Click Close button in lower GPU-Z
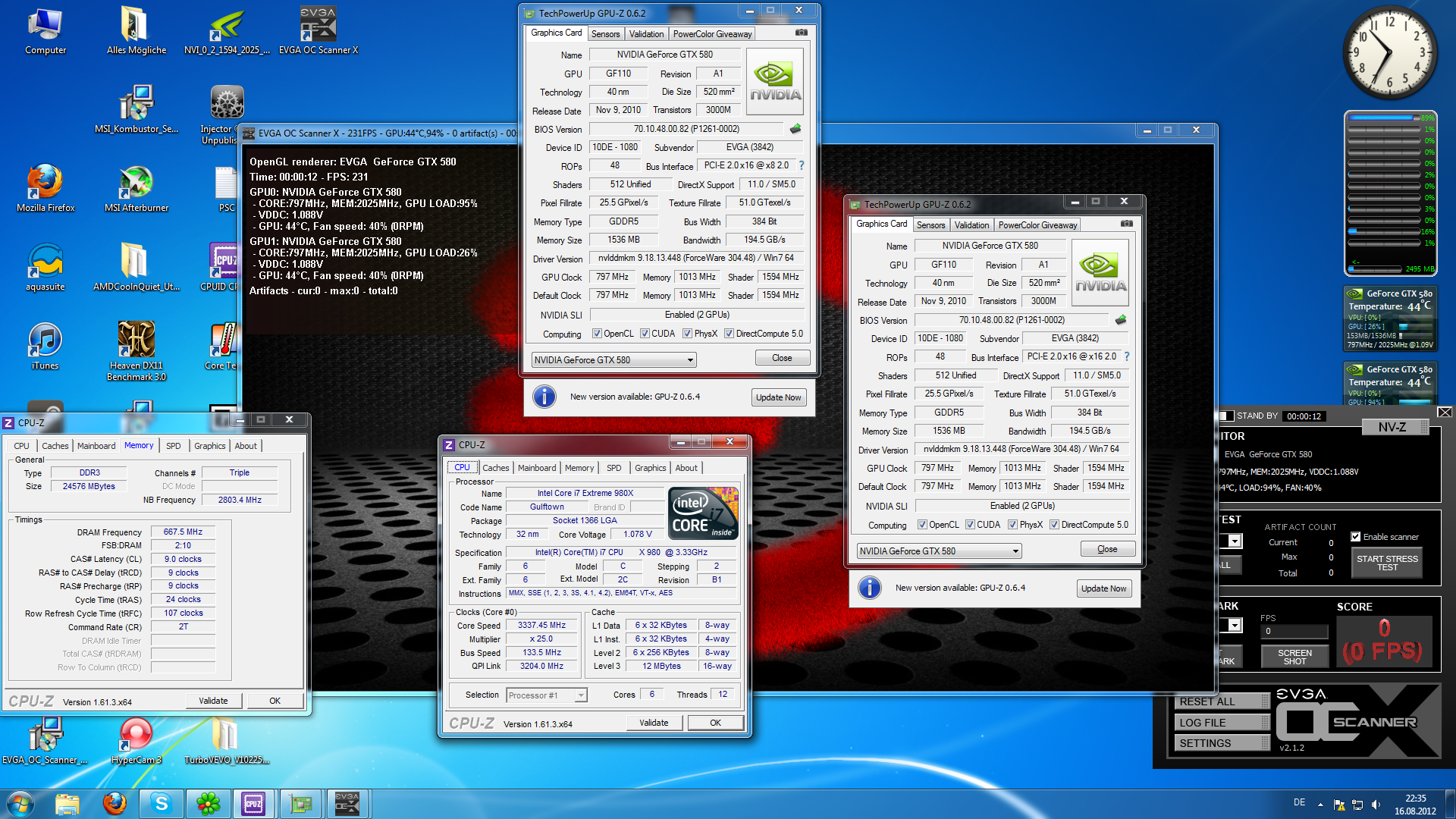The width and height of the screenshot is (1456, 819). [x=1107, y=549]
